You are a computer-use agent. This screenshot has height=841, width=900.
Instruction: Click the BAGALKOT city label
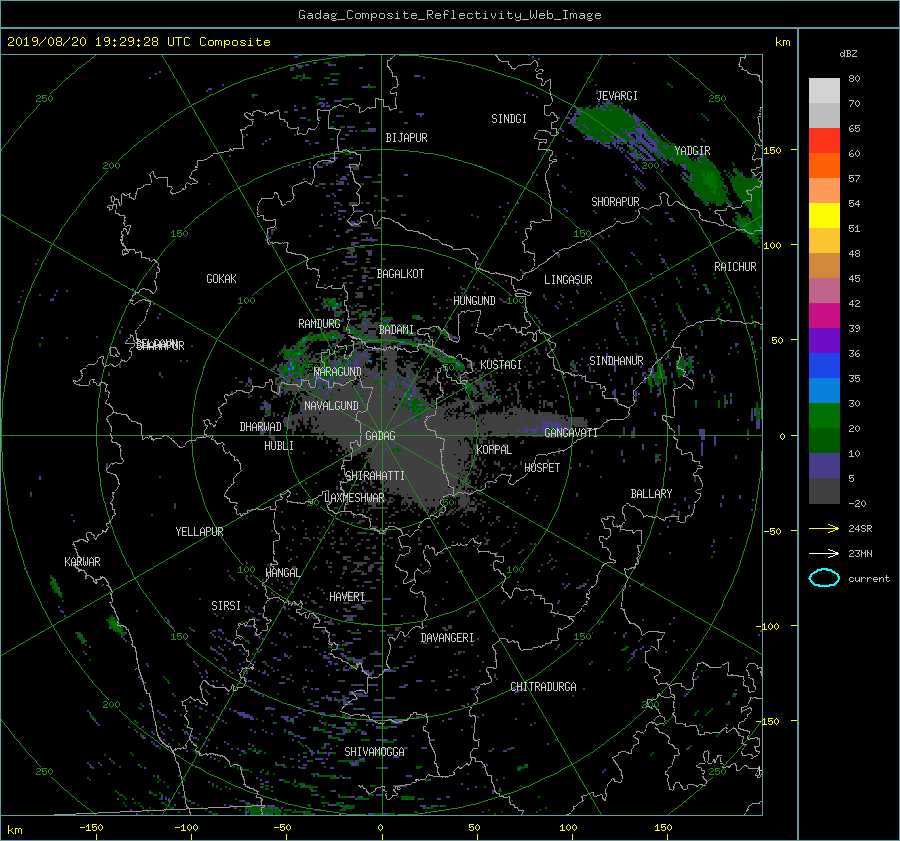coord(400,274)
